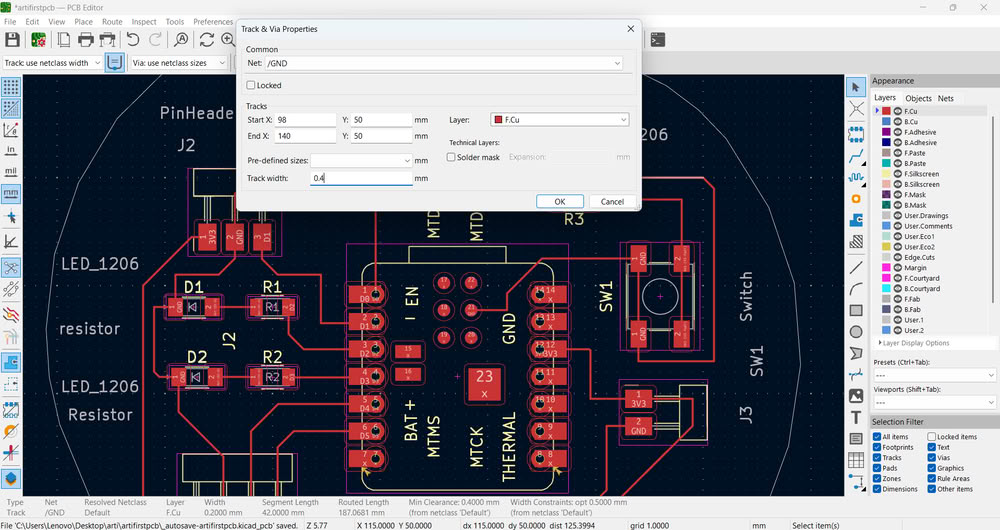Screen dimensions: 1000x530
Task: Click the Refresh icon in the toolbar
Action: point(206,40)
